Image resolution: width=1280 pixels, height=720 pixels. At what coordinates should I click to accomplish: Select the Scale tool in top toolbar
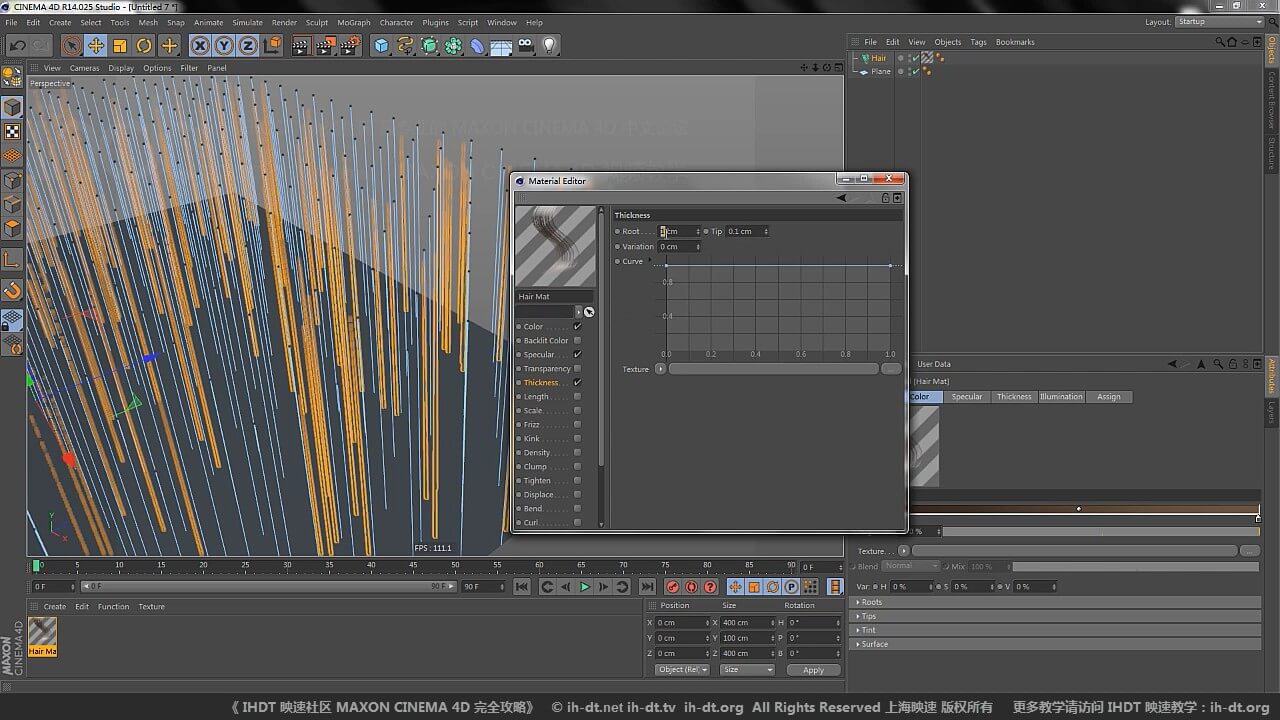pyautogui.click(x=120, y=46)
